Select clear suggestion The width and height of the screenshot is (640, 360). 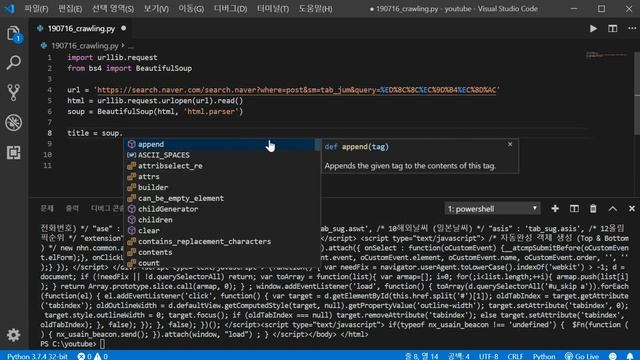click(220, 231)
